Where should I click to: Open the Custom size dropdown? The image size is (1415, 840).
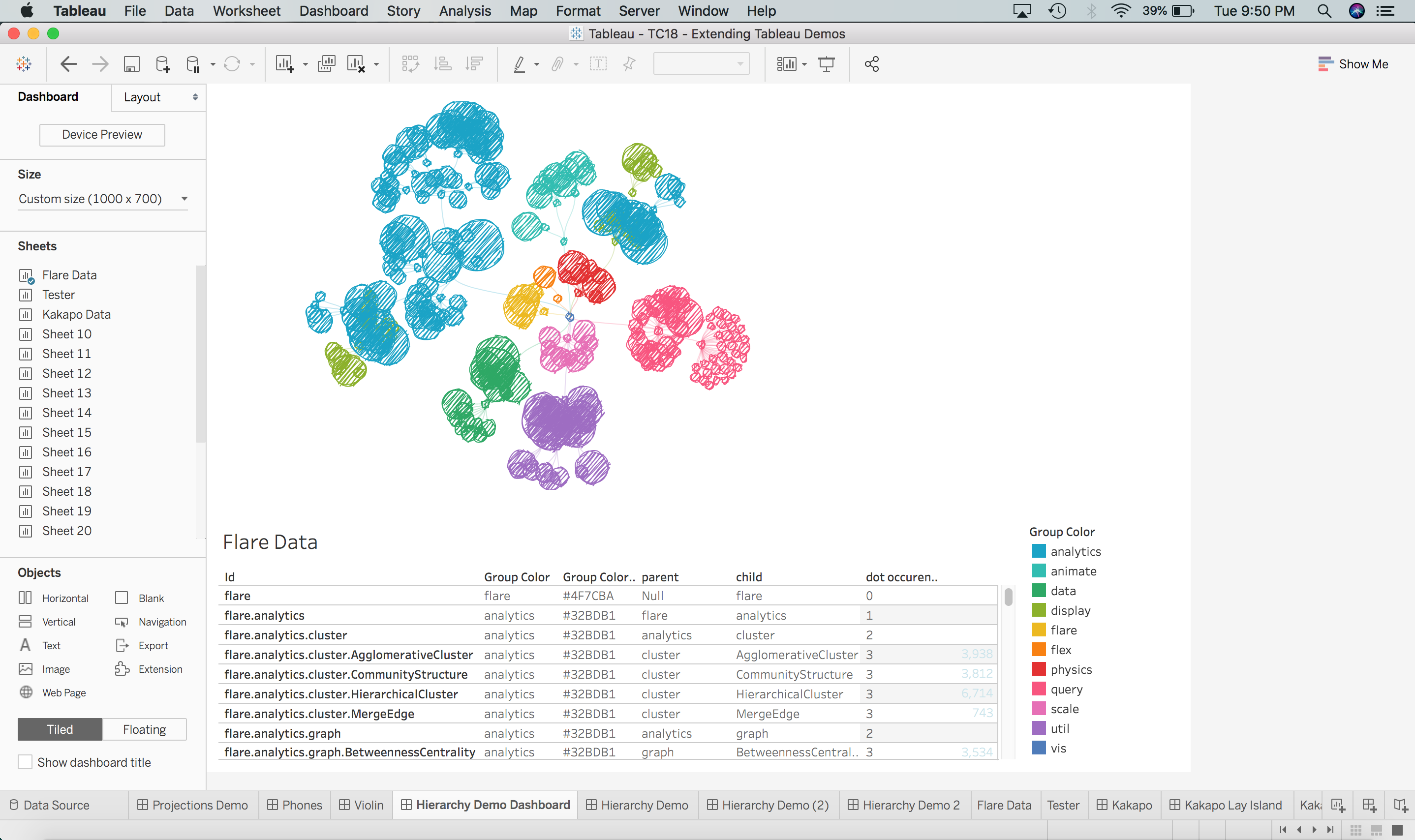click(x=102, y=199)
